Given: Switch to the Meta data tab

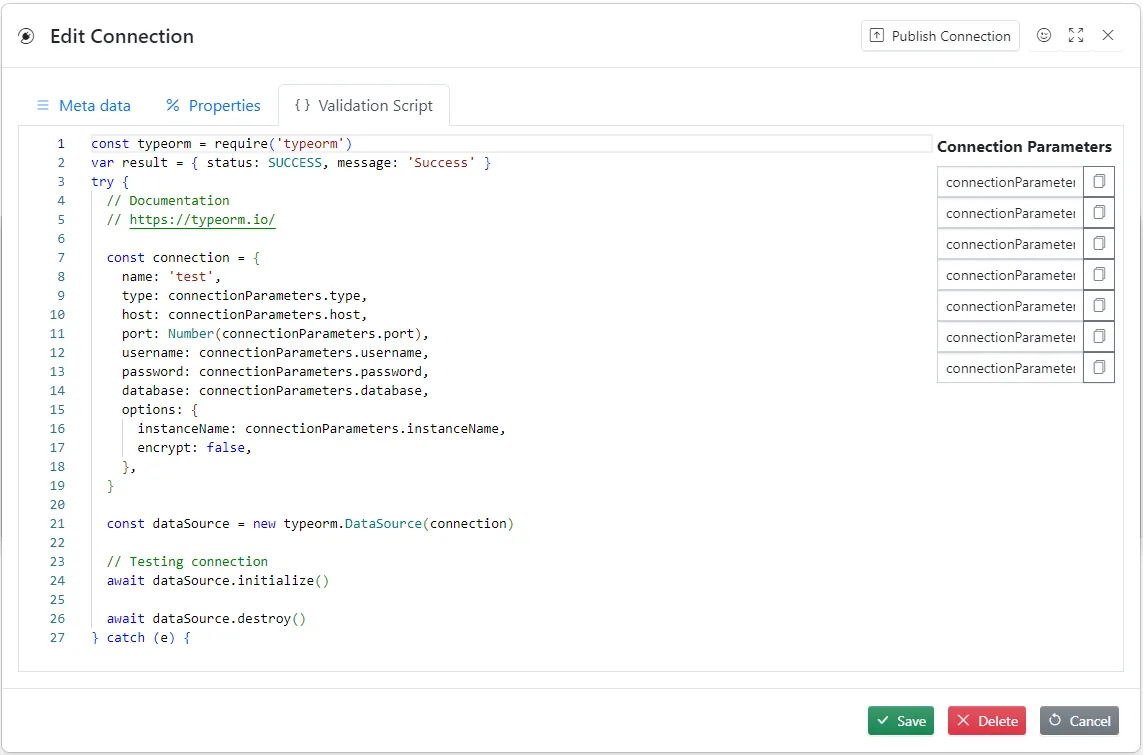Looking at the screenshot, I should click(x=95, y=105).
